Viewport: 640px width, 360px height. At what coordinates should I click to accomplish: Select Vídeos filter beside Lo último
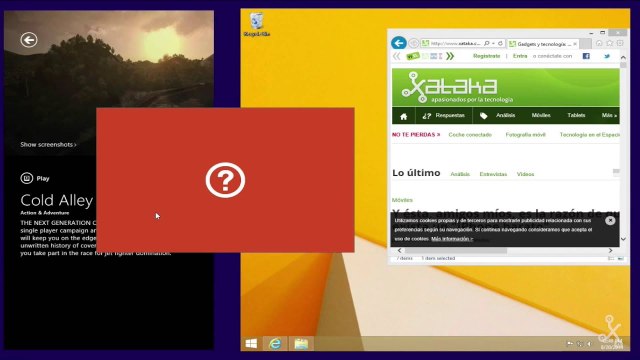(x=525, y=174)
